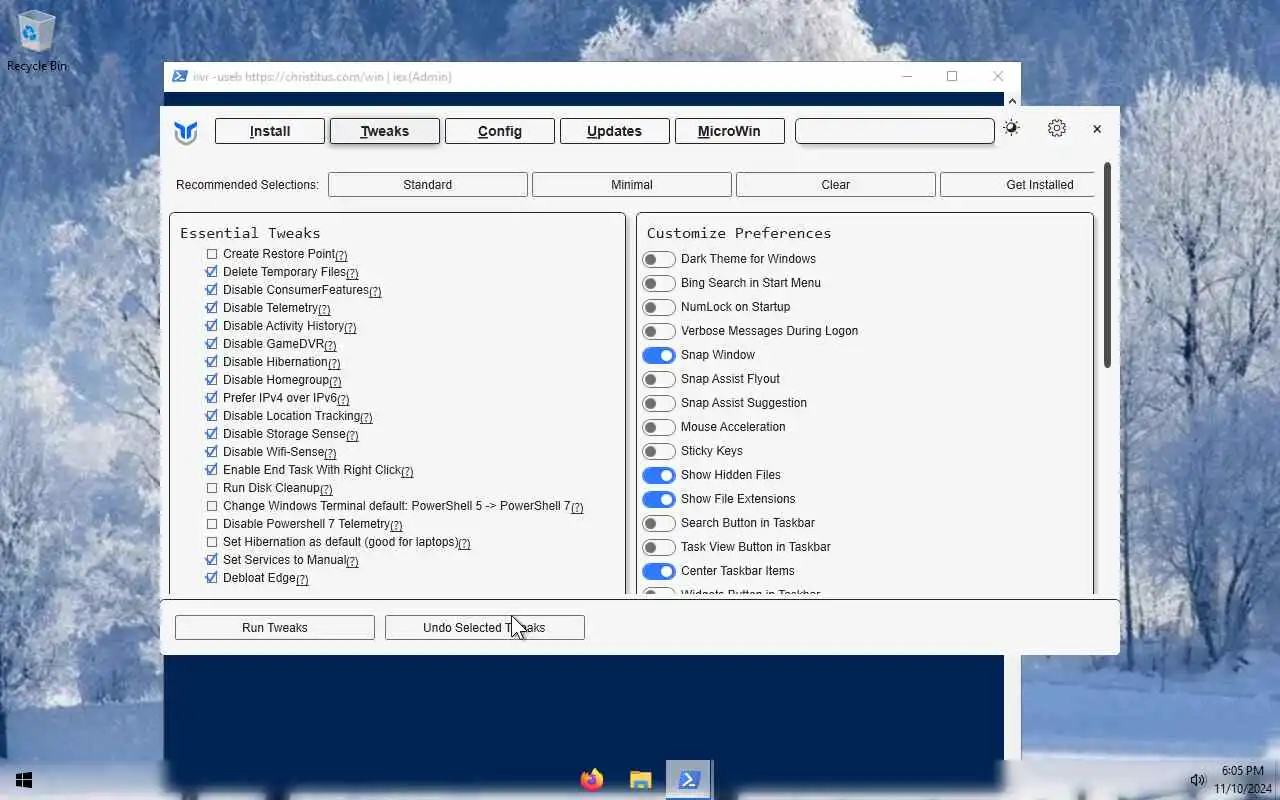Enable Task View Button in Taskbar
This screenshot has width=1280, height=800.
click(x=659, y=547)
